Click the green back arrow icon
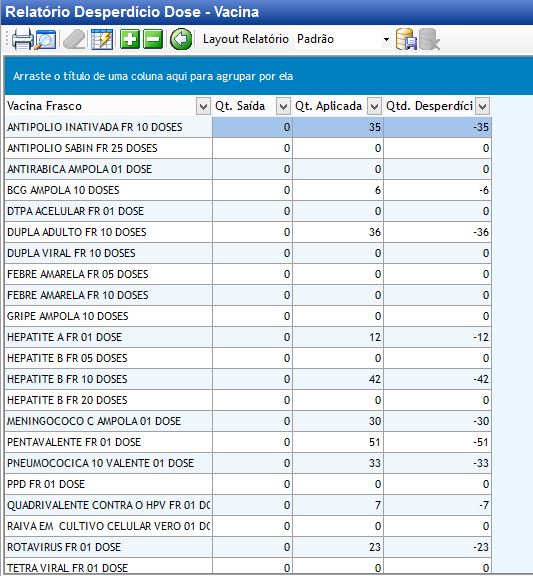Viewport: 533px width, 576px height. tap(181, 39)
